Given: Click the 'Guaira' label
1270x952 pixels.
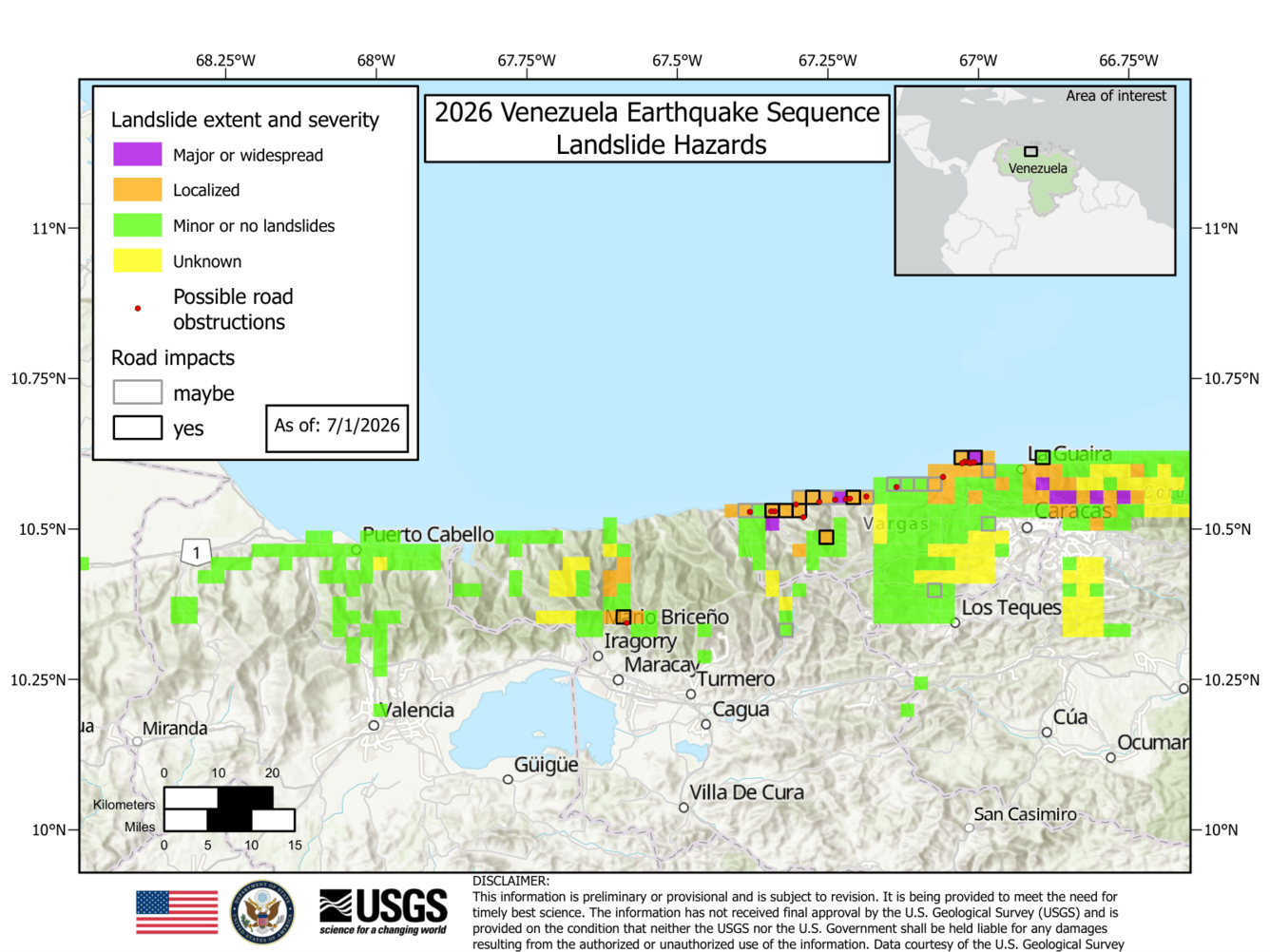Looking at the screenshot, I should click(1083, 454).
